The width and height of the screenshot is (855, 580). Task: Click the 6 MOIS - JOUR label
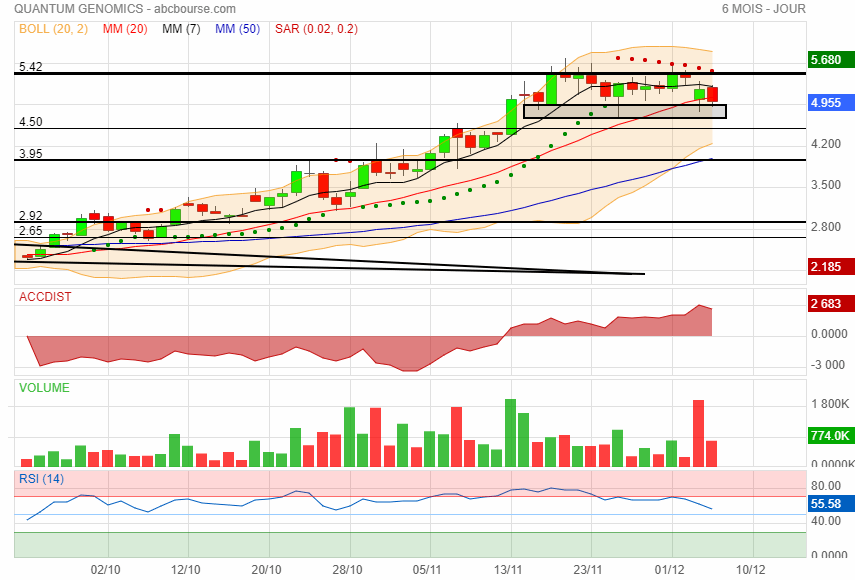pos(763,9)
